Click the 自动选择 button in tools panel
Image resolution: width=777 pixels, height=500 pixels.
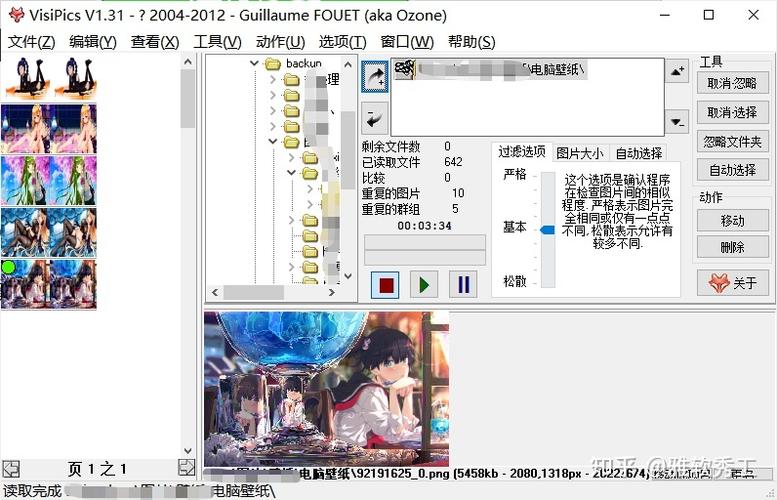point(732,170)
